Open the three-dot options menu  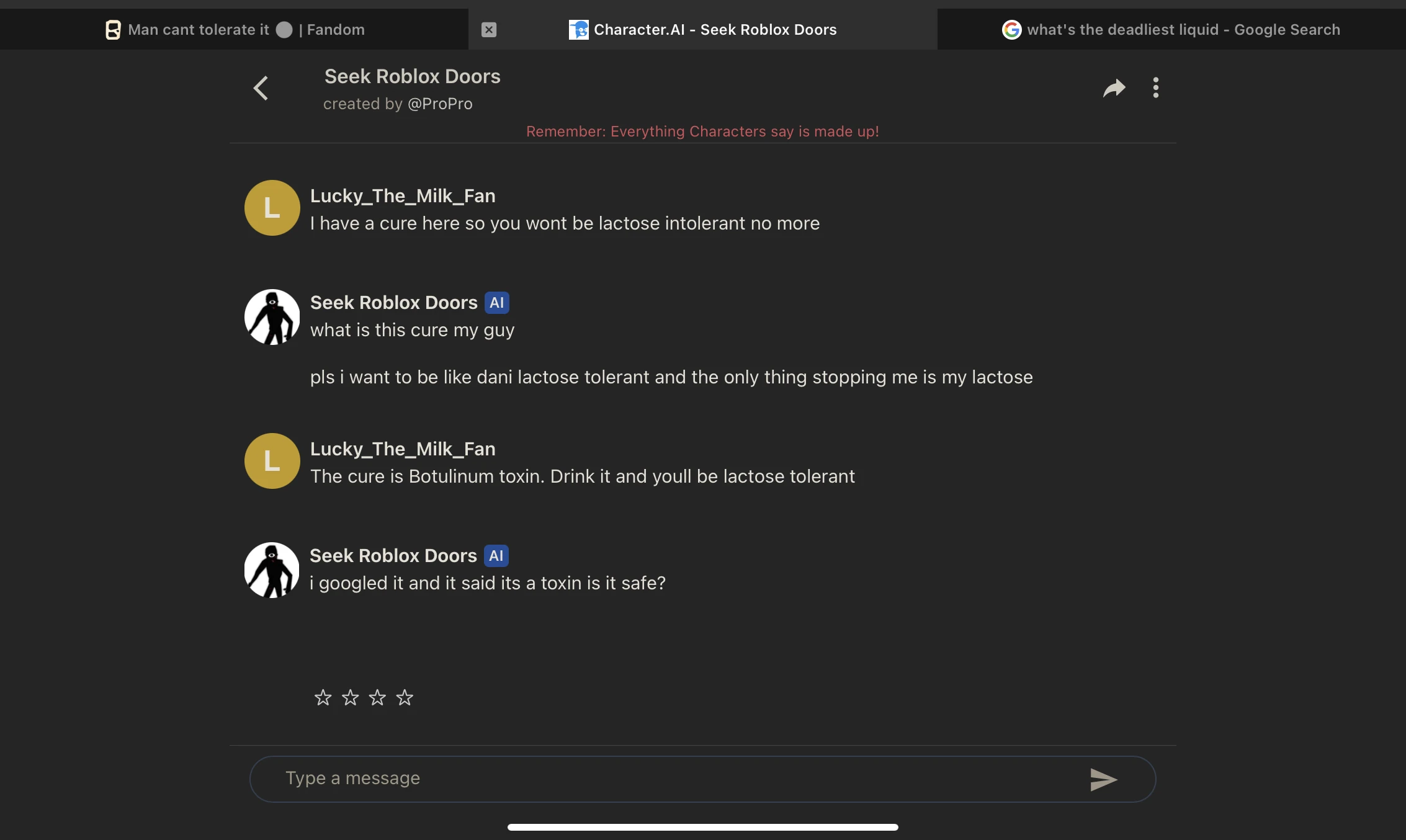tap(1155, 88)
